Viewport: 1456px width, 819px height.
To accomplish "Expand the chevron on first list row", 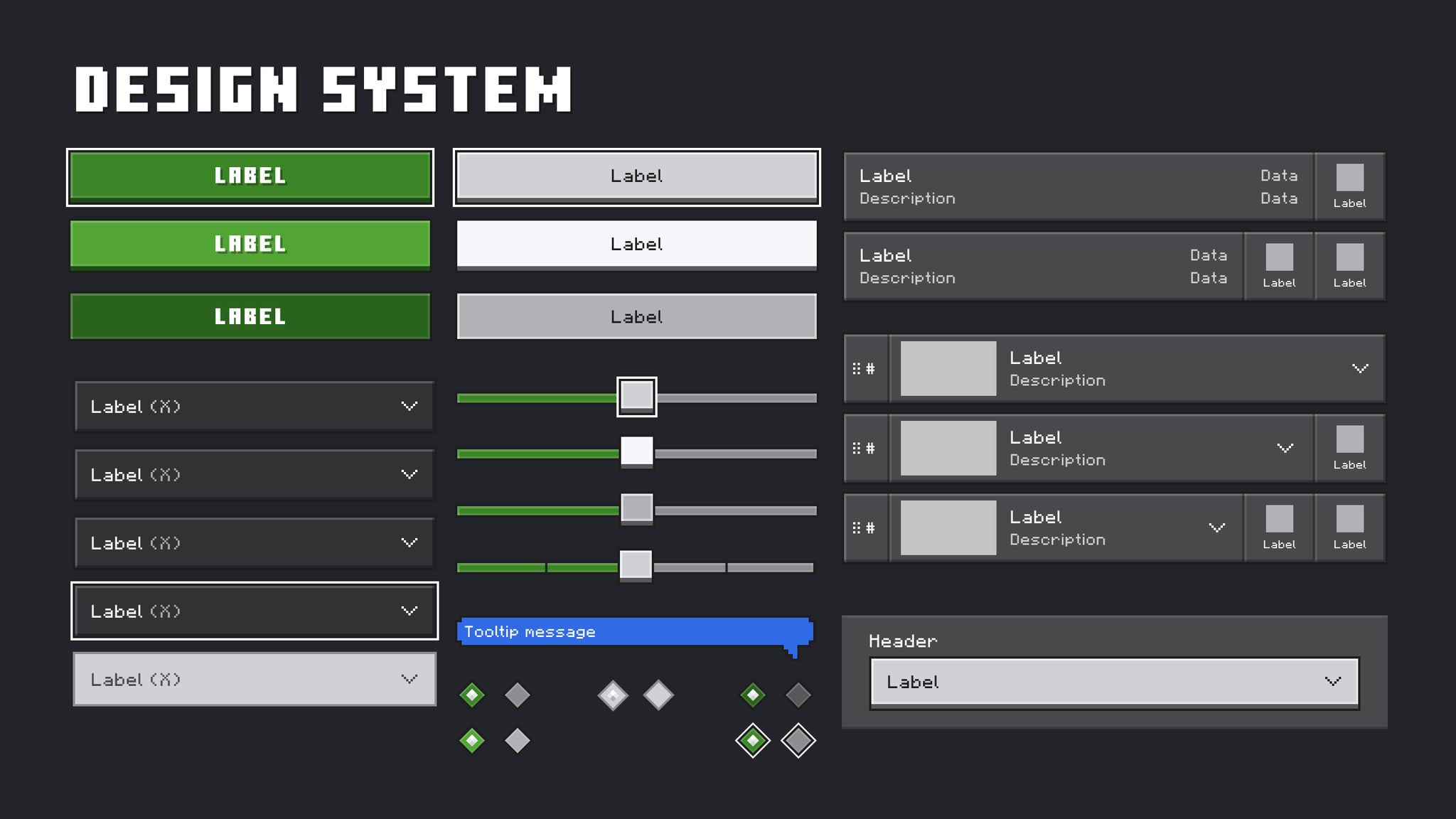I will (x=1359, y=368).
